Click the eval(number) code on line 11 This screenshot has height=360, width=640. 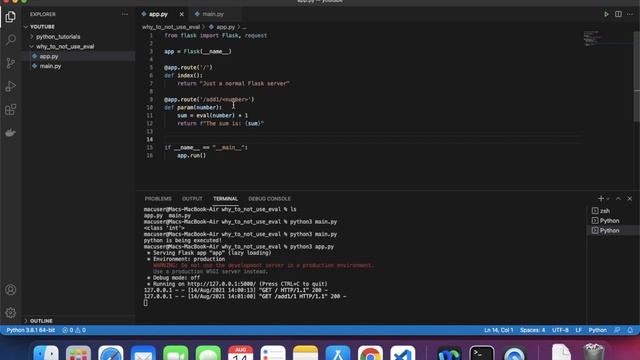coord(216,116)
